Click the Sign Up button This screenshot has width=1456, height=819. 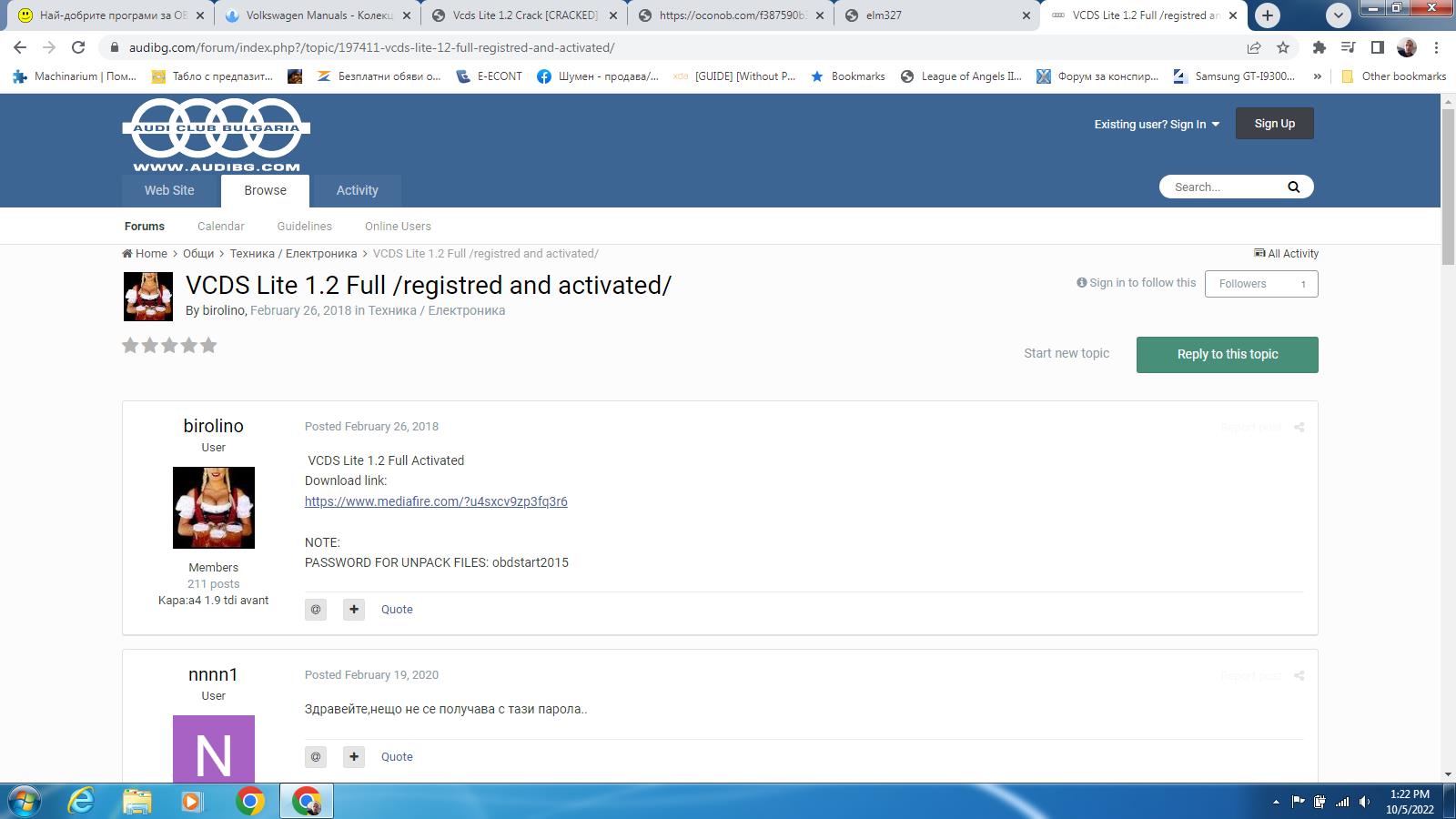pyautogui.click(x=1274, y=124)
